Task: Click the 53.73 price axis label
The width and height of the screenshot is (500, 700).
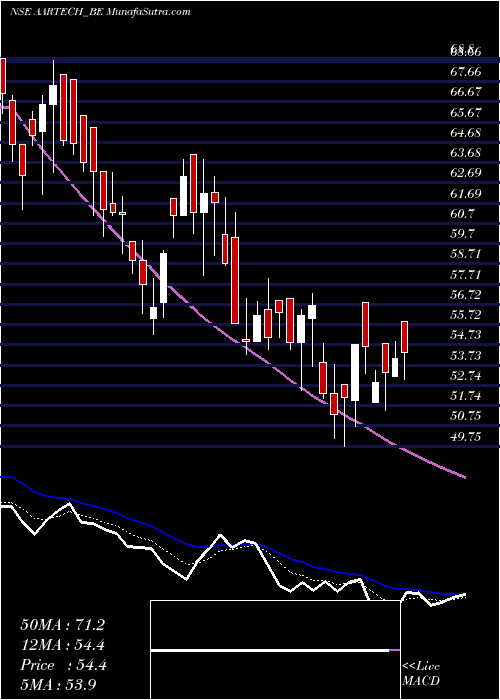Action: (x=466, y=355)
